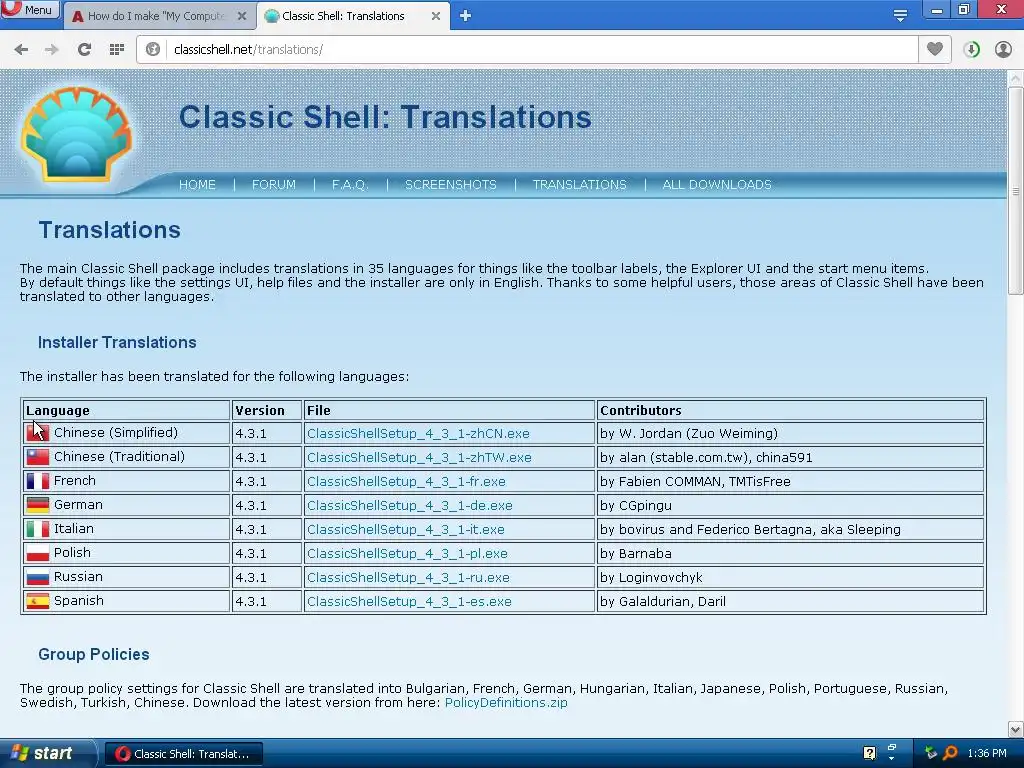
Task: Click the vertical scrollbar thumb
Action: [1016, 191]
